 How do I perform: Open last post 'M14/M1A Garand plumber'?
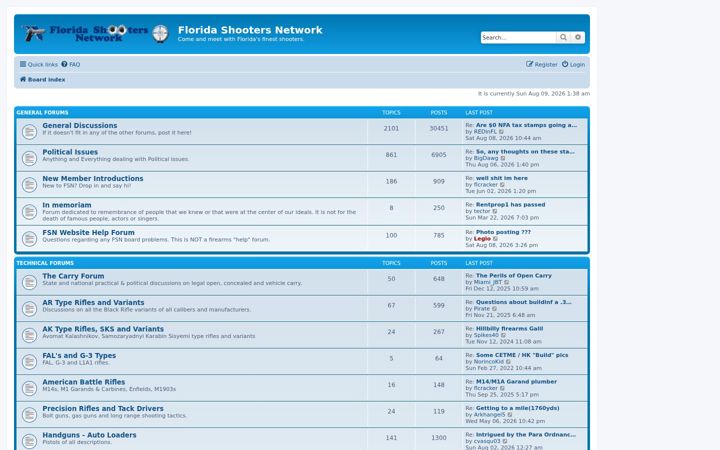(516, 382)
